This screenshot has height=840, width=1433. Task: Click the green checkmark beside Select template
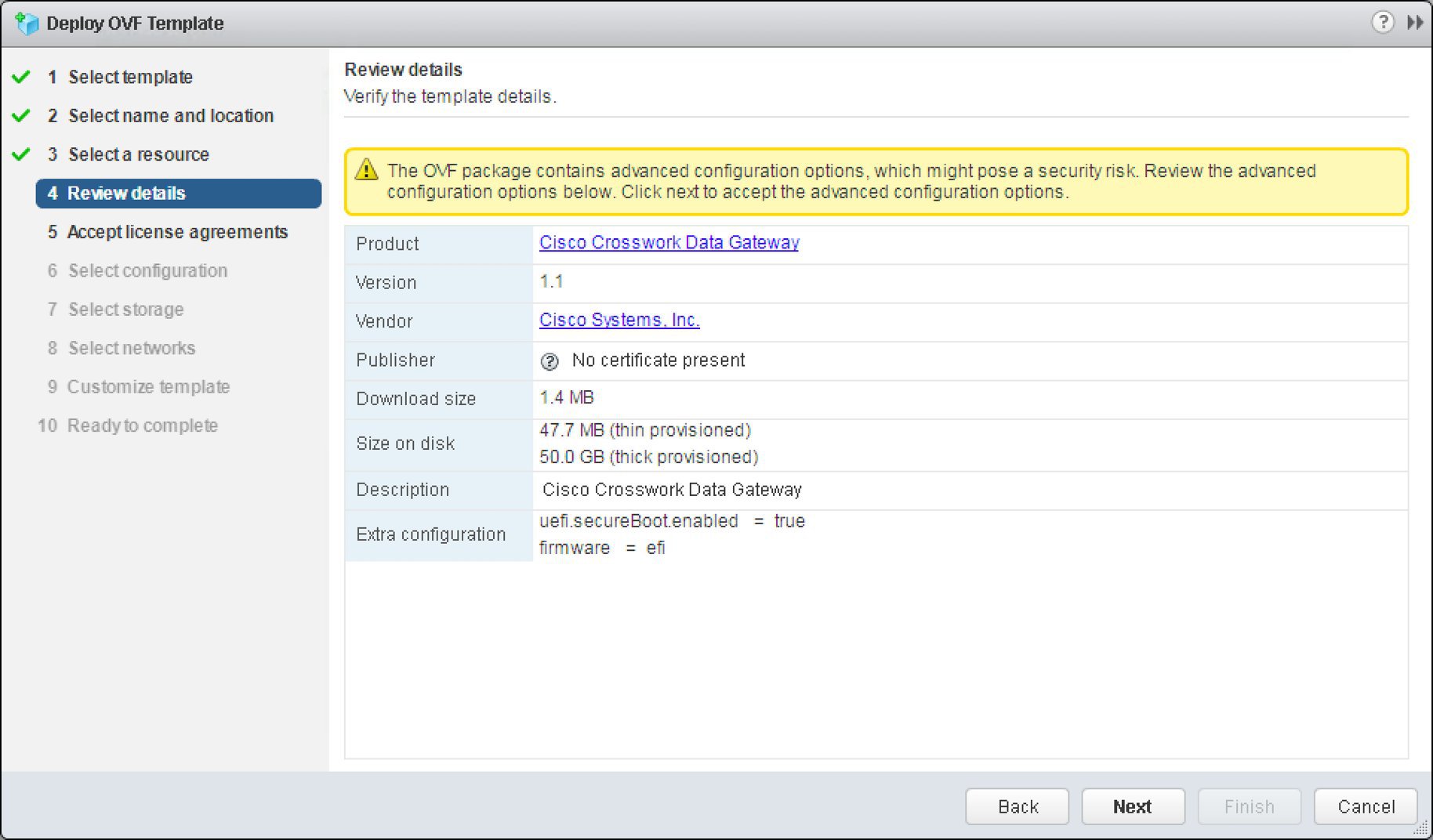coord(20,77)
